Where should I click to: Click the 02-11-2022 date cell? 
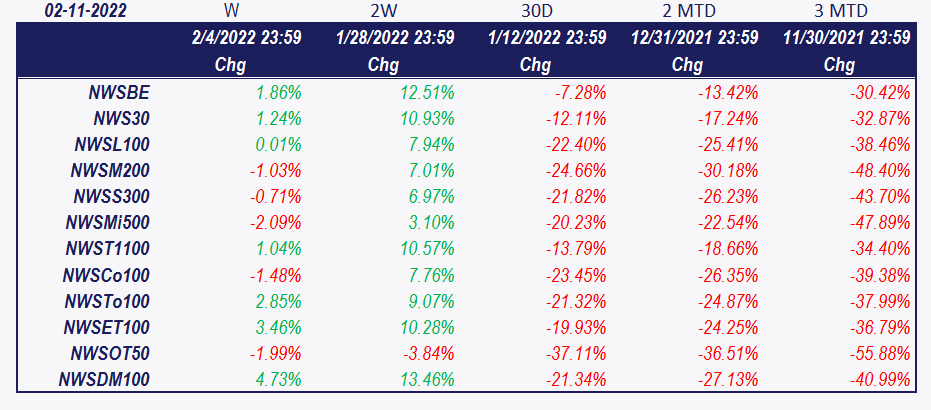[85, 11]
